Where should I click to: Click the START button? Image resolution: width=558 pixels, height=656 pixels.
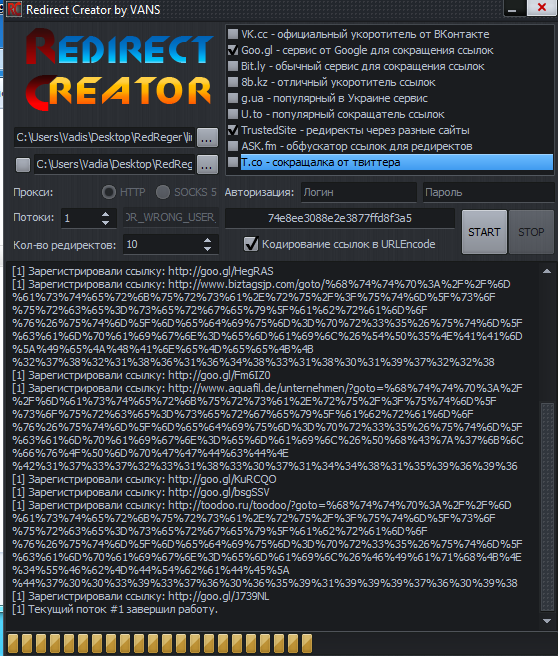484,232
